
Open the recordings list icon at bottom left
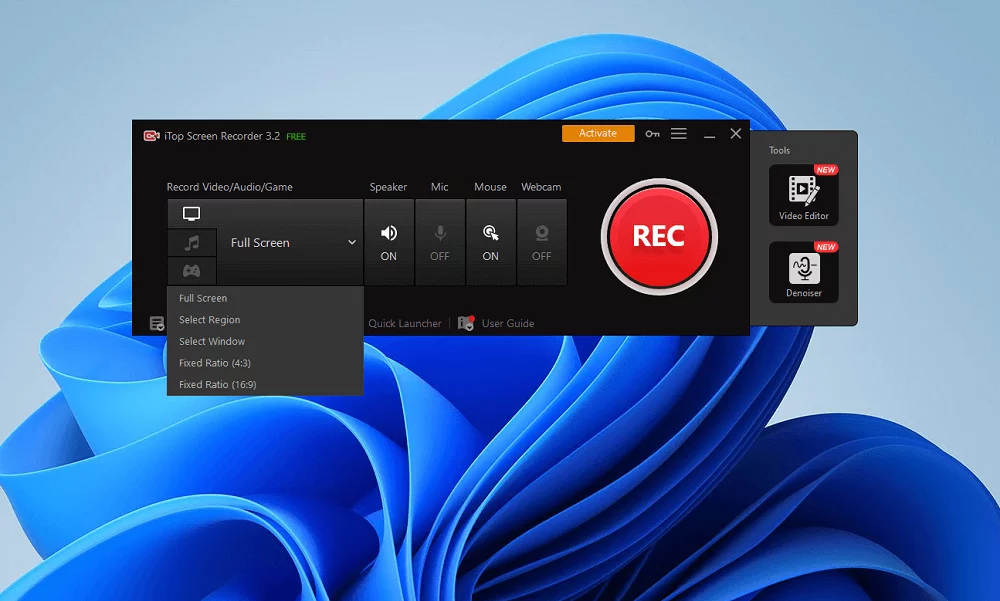tap(157, 323)
